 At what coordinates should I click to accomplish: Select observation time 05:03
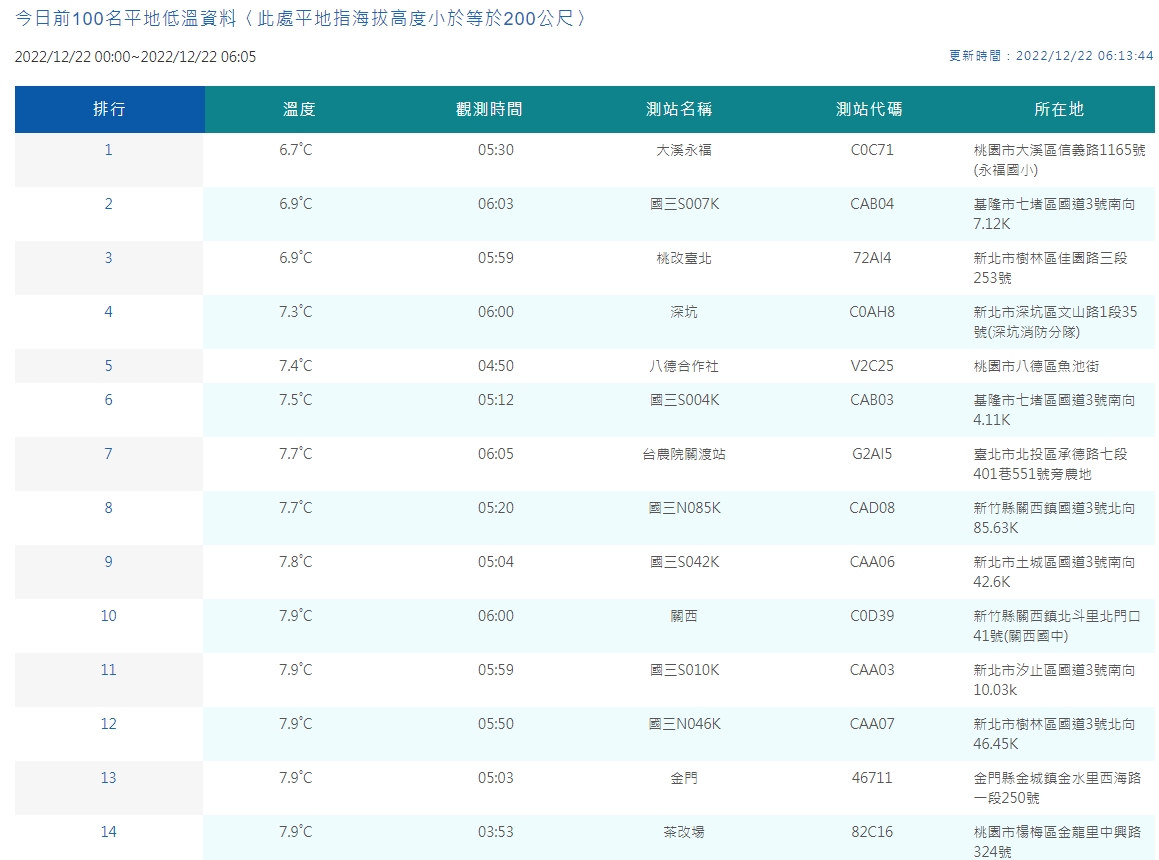pyautogui.click(x=495, y=778)
